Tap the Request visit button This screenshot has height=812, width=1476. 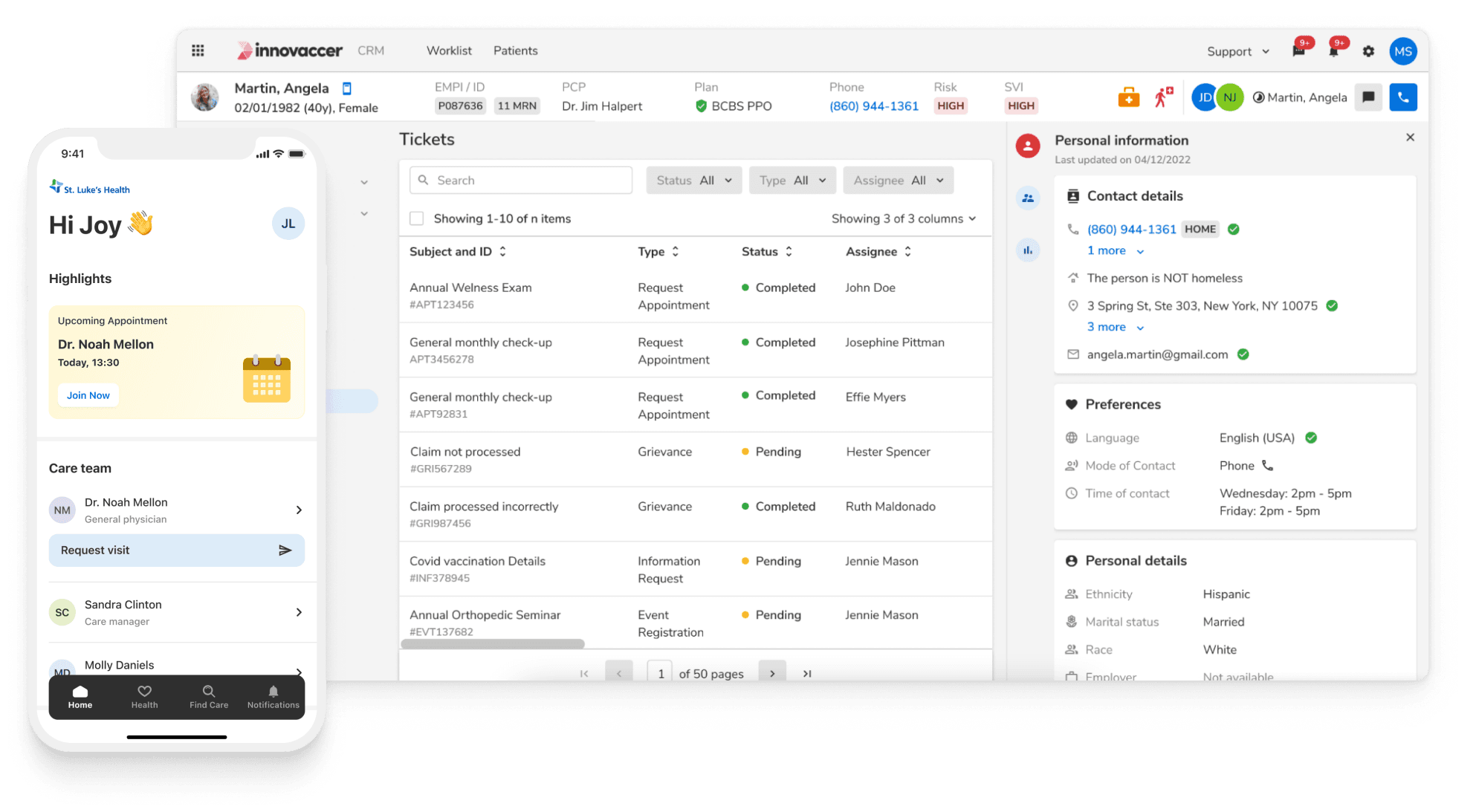click(x=177, y=550)
